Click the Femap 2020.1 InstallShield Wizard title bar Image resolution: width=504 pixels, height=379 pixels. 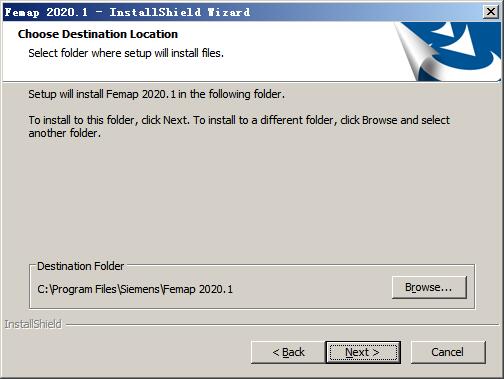pos(233,12)
